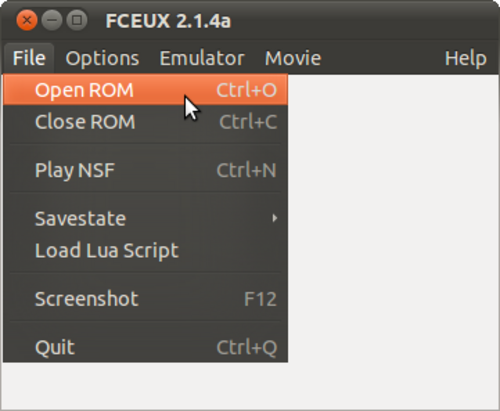Screen dimensions: 500x411
Task: Minimize the FCEUX window
Action: click(x=52, y=20)
